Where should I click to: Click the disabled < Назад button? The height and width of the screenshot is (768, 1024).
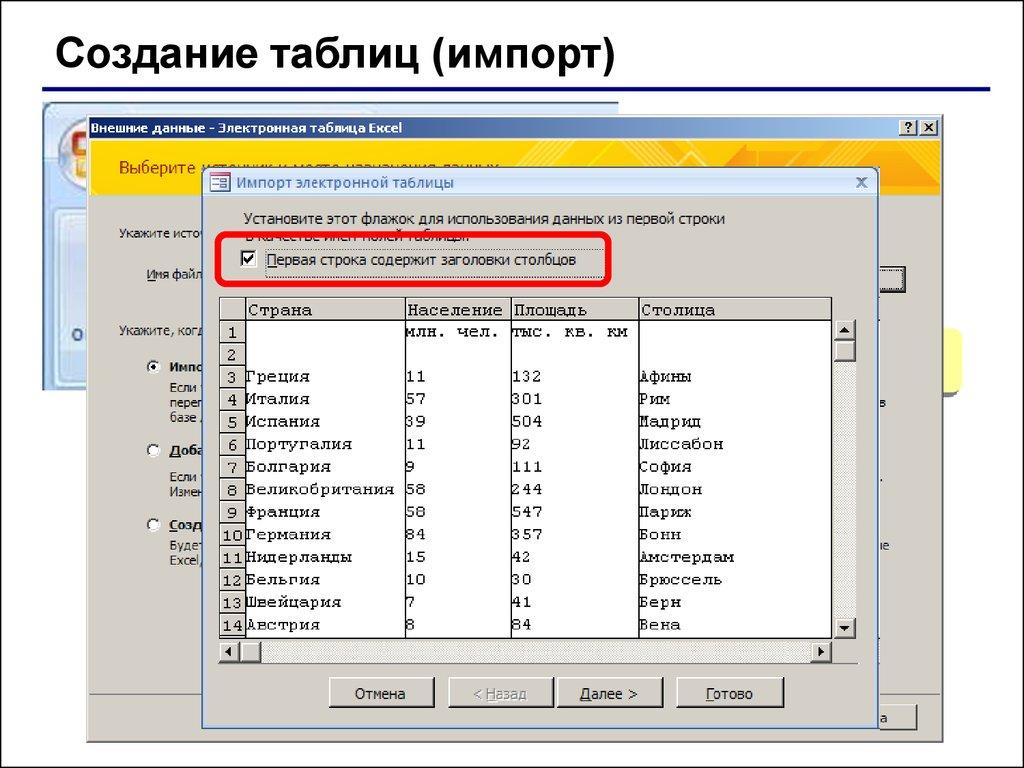tap(500, 693)
